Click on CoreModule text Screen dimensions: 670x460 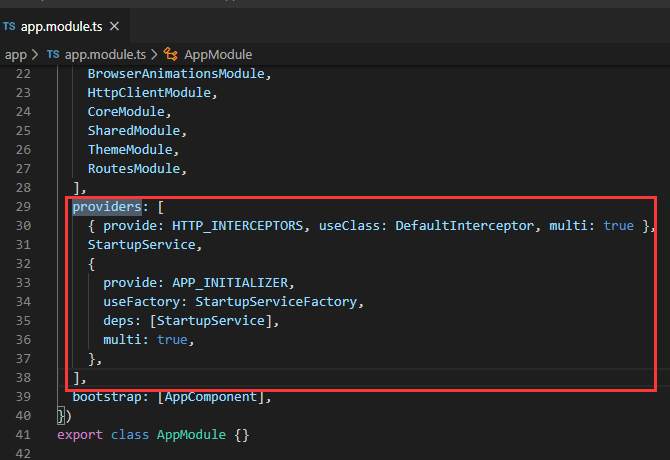[126, 111]
